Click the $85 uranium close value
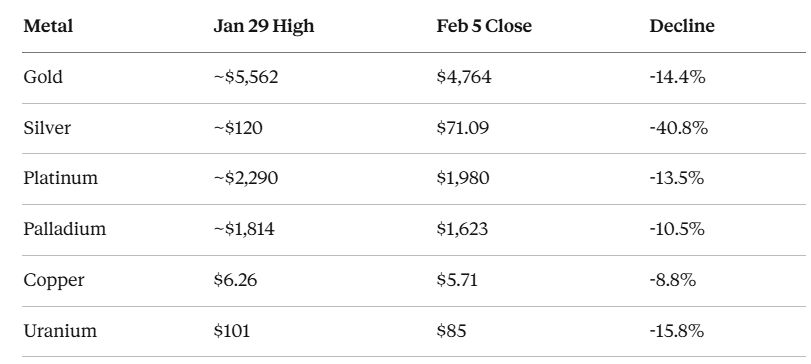This screenshot has height=364, width=811. pos(451,330)
